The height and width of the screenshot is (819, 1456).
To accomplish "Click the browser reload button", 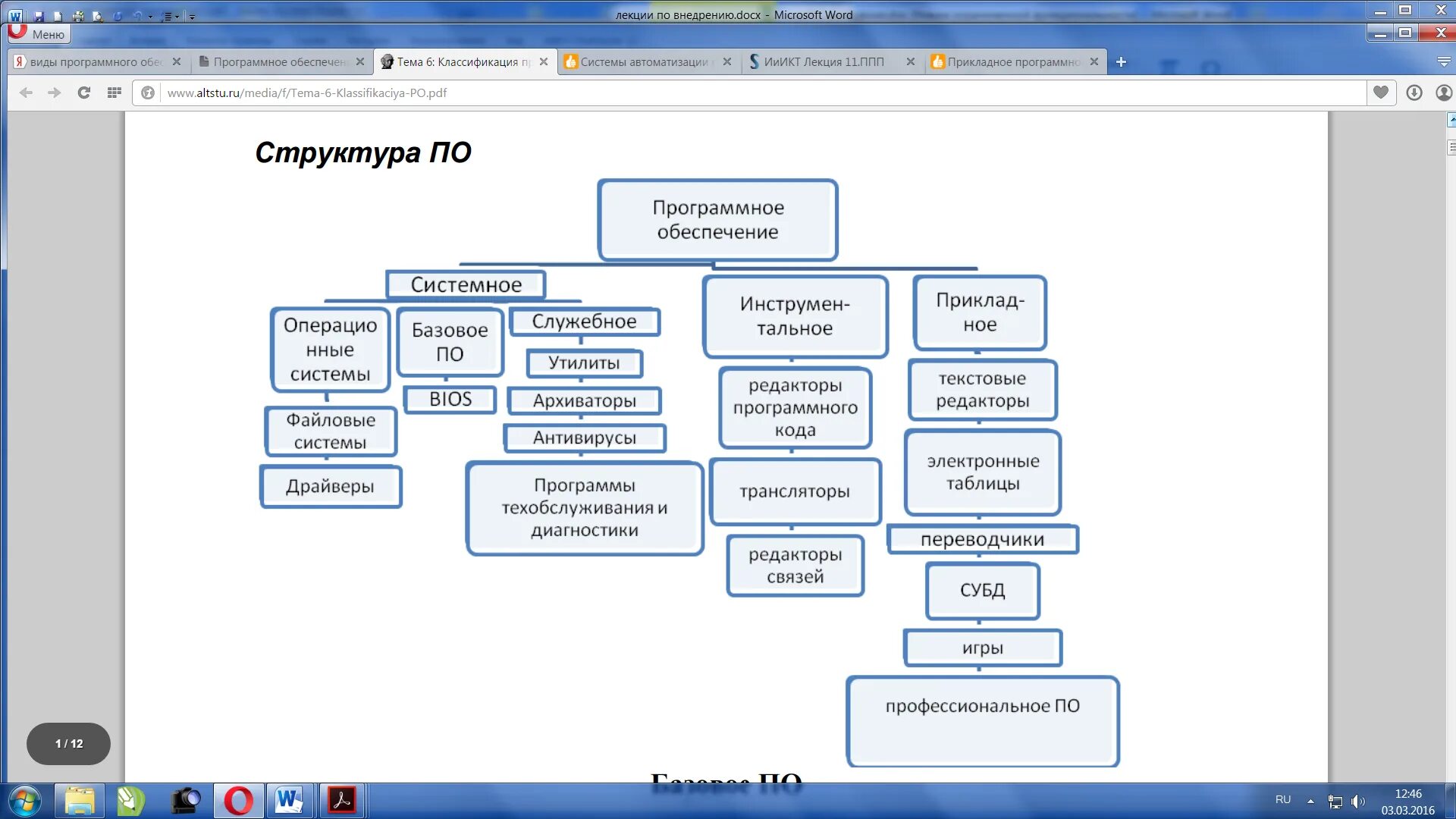I will click(x=84, y=93).
